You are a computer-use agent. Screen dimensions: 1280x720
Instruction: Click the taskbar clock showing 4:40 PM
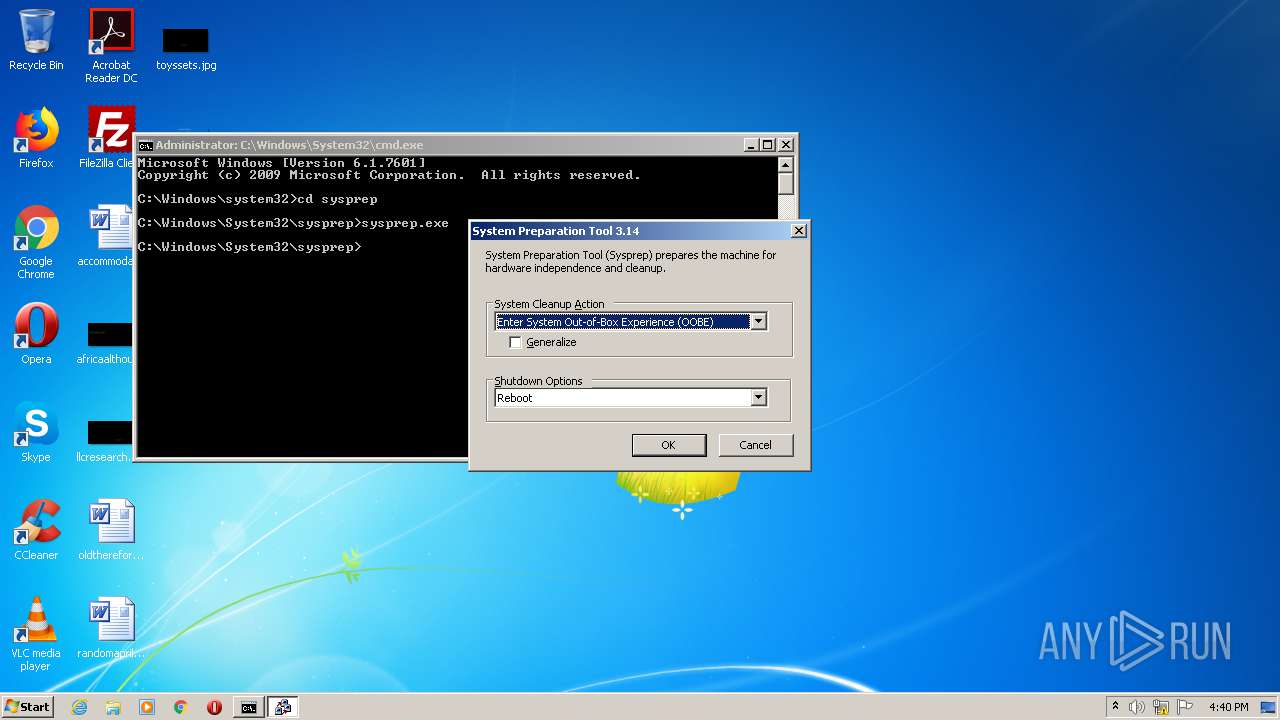pos(1228,707)
